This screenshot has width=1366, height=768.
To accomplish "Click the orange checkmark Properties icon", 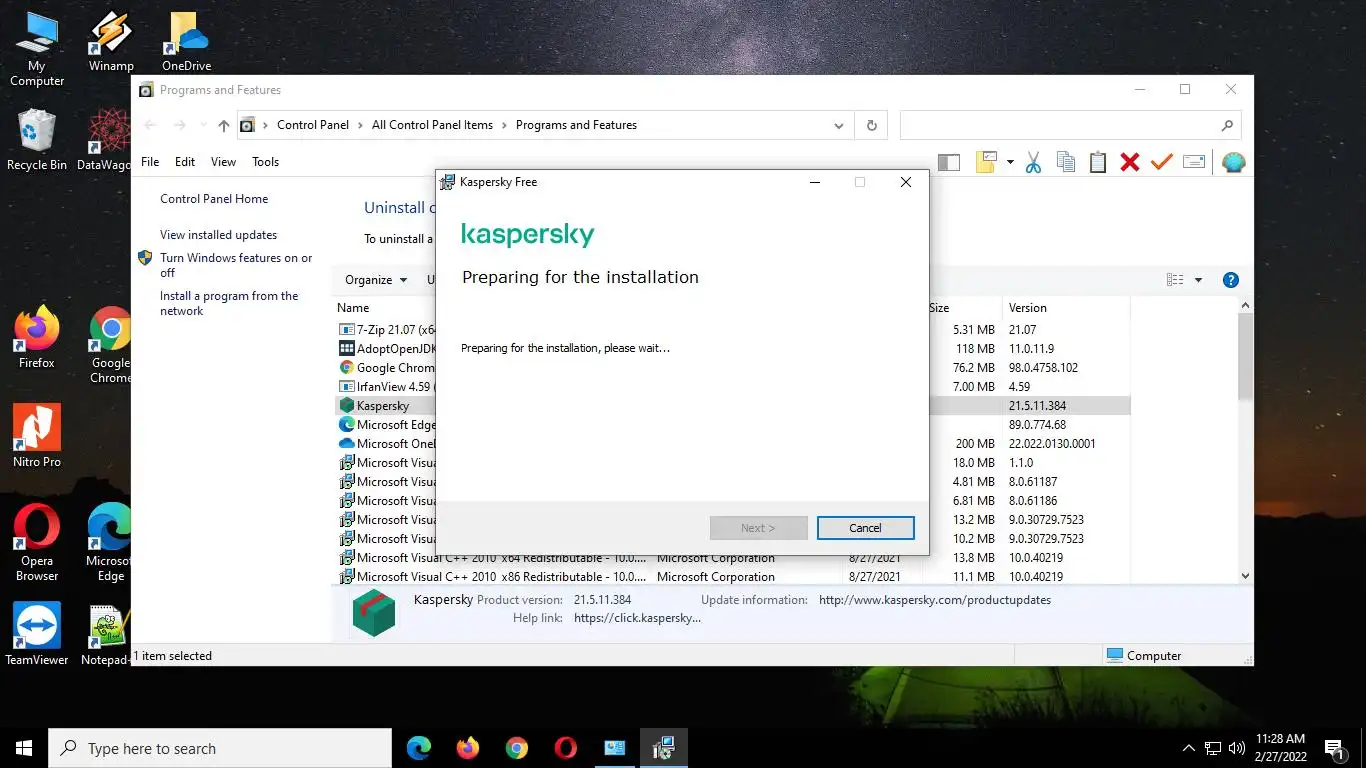I will (x=1162, y=162).
